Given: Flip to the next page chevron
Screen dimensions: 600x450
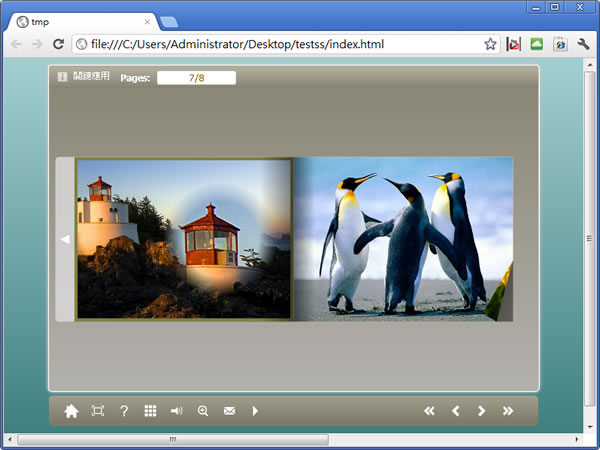Looking at the screenshot, I should 481,411.
